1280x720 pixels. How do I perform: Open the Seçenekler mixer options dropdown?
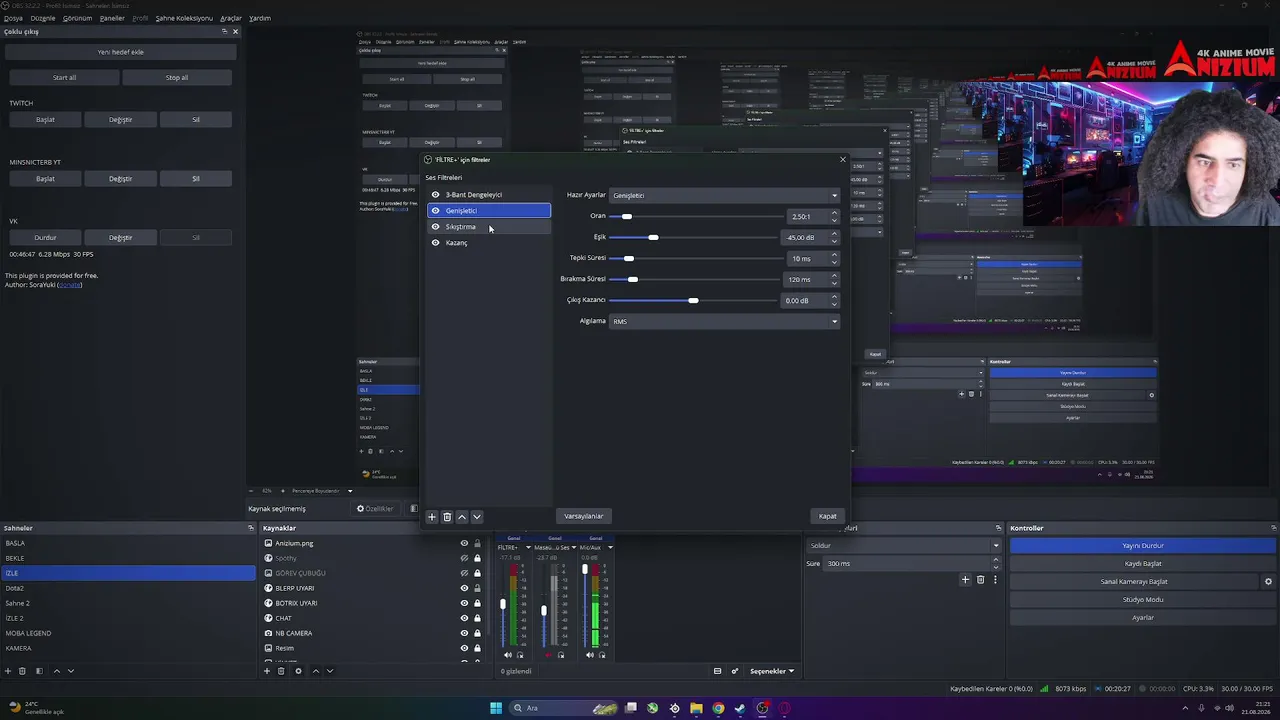coord(772,671)
